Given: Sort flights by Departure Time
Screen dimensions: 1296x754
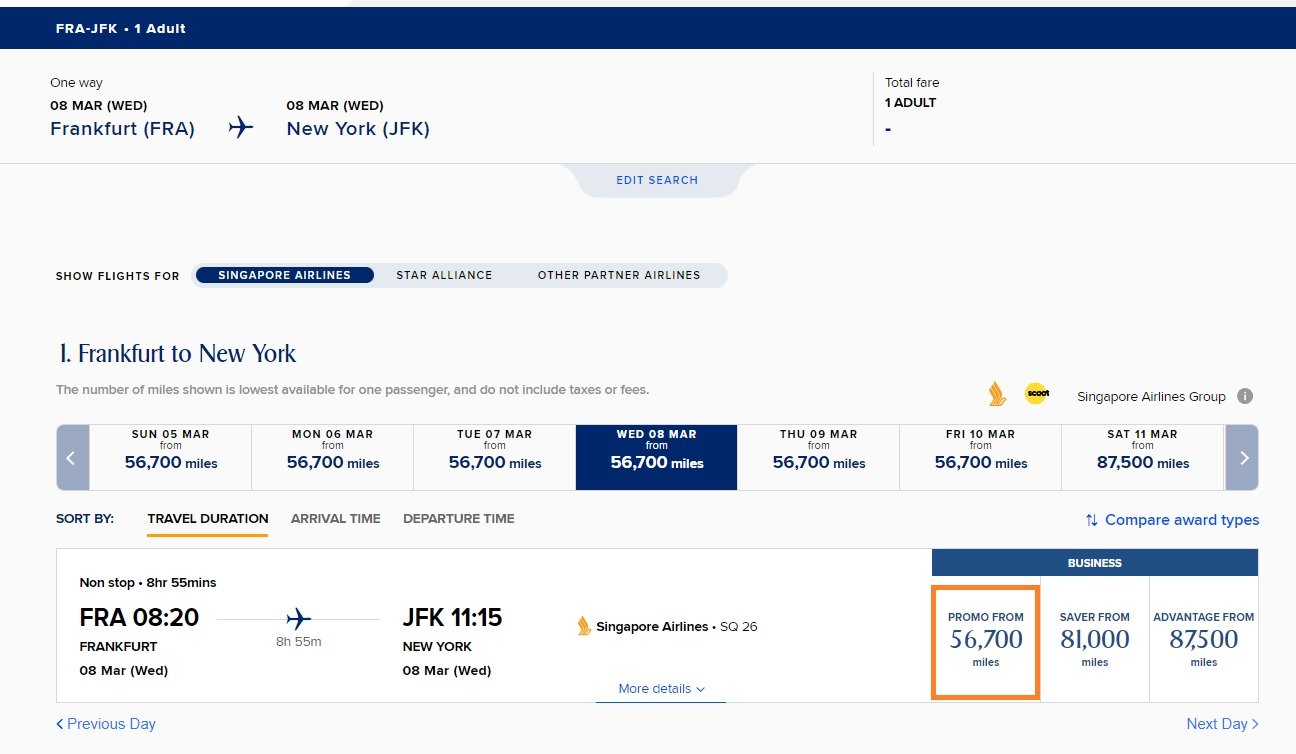Looking at the screenshot, I should pos(459,519).
